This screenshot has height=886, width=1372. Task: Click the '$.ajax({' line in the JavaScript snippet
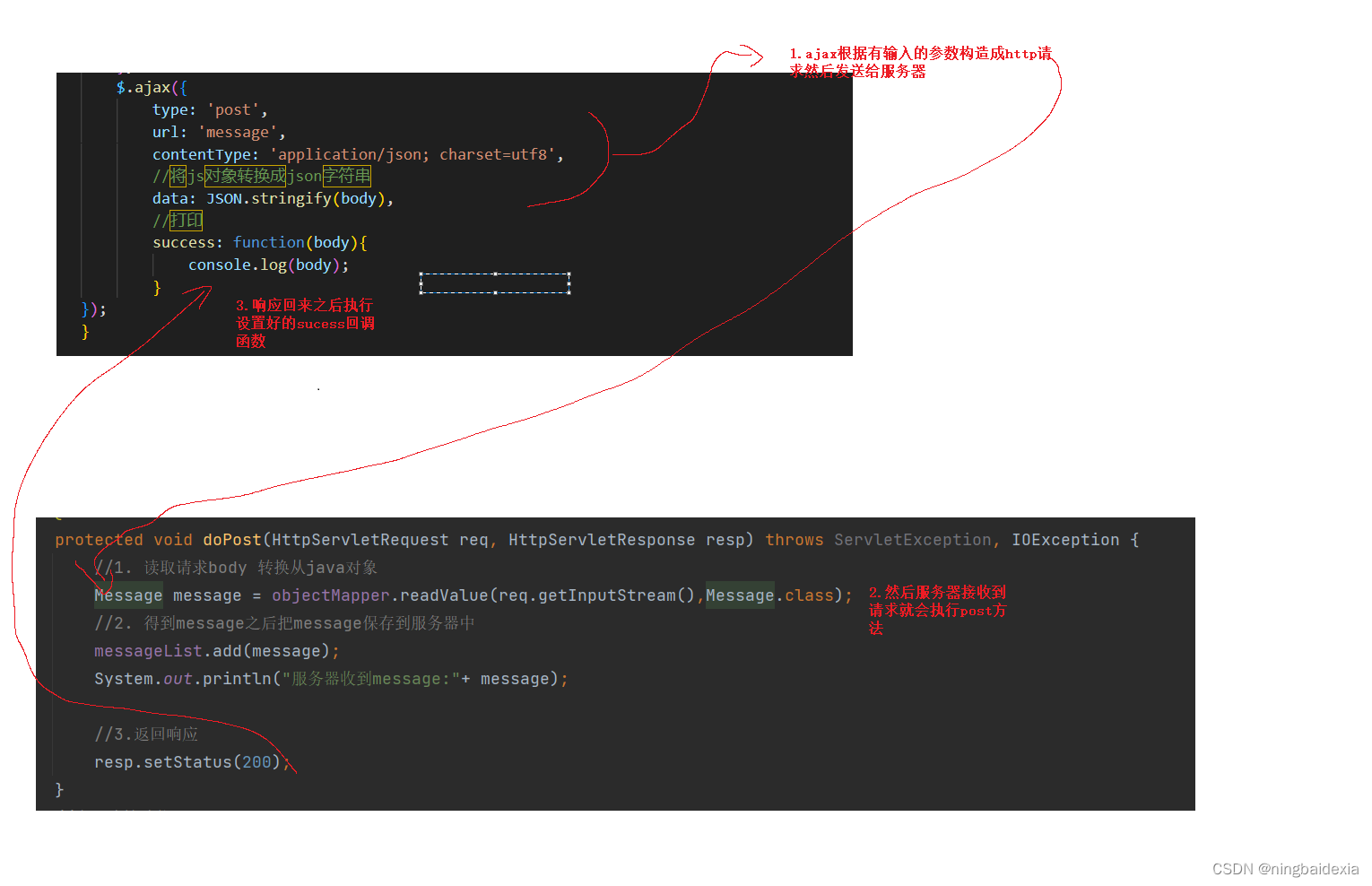[x=152, y=87]
